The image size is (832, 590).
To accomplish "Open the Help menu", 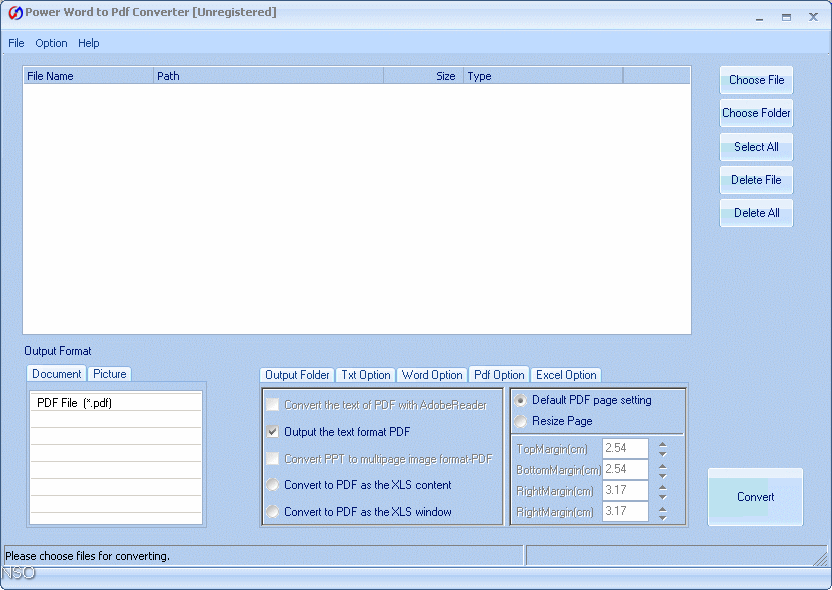I will (89, 43).
